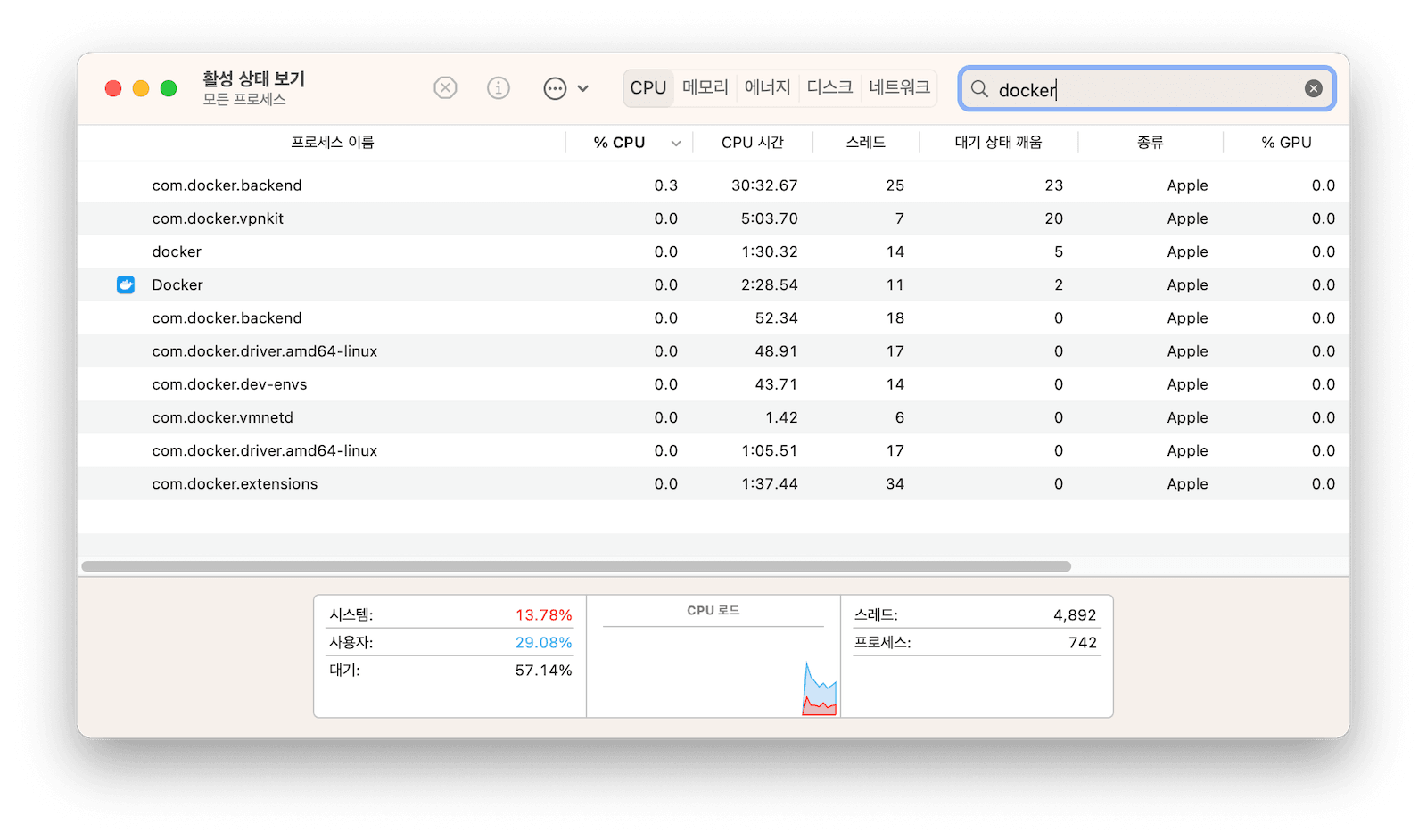The width and height of the screenshot is (1427, 840).
Task: Sort by % CPU column header
Action: pyautogui.click(x=619, y=143)
